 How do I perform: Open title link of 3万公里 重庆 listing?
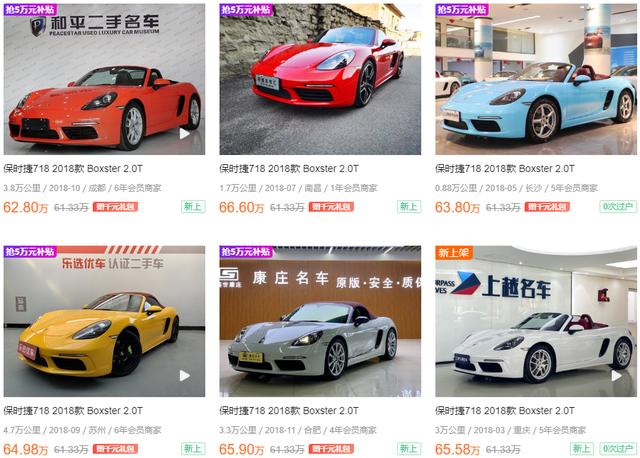505,411
